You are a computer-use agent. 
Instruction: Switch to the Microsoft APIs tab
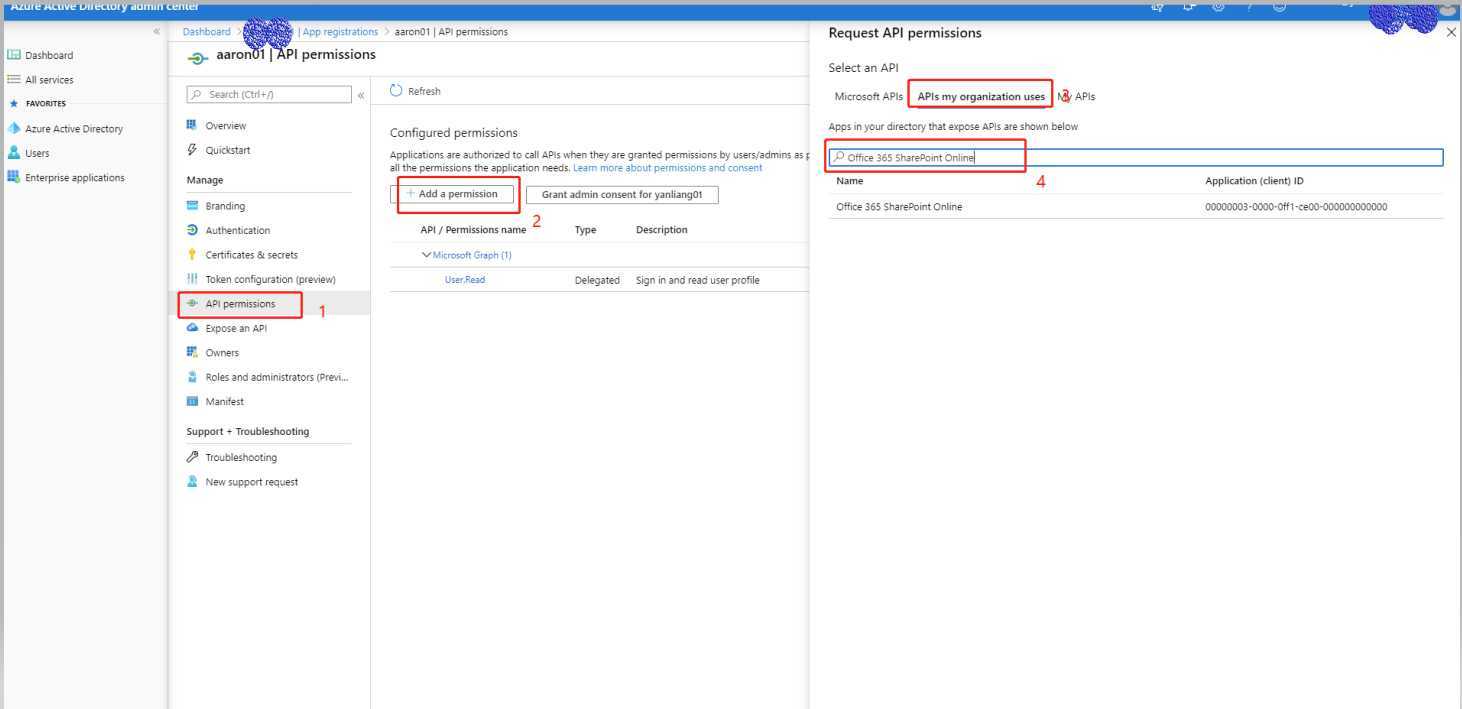tap(868, 97)
